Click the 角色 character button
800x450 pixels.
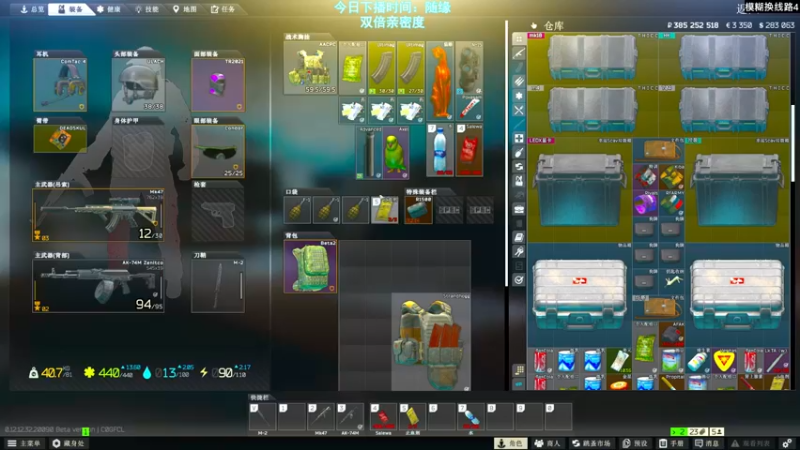pyautogui.click(x=511, y=443)
